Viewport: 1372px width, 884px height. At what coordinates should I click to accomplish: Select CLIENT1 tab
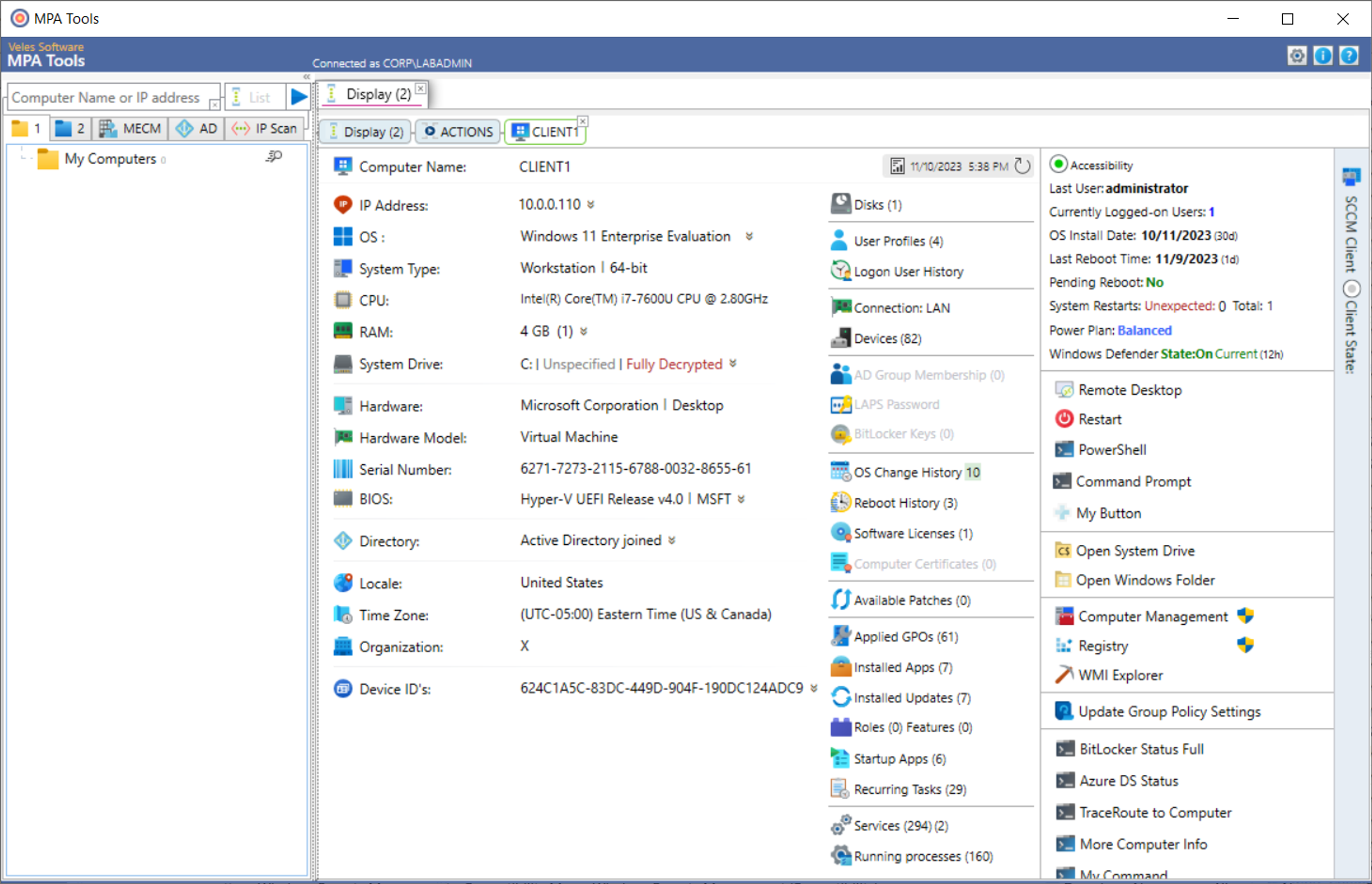545,131
